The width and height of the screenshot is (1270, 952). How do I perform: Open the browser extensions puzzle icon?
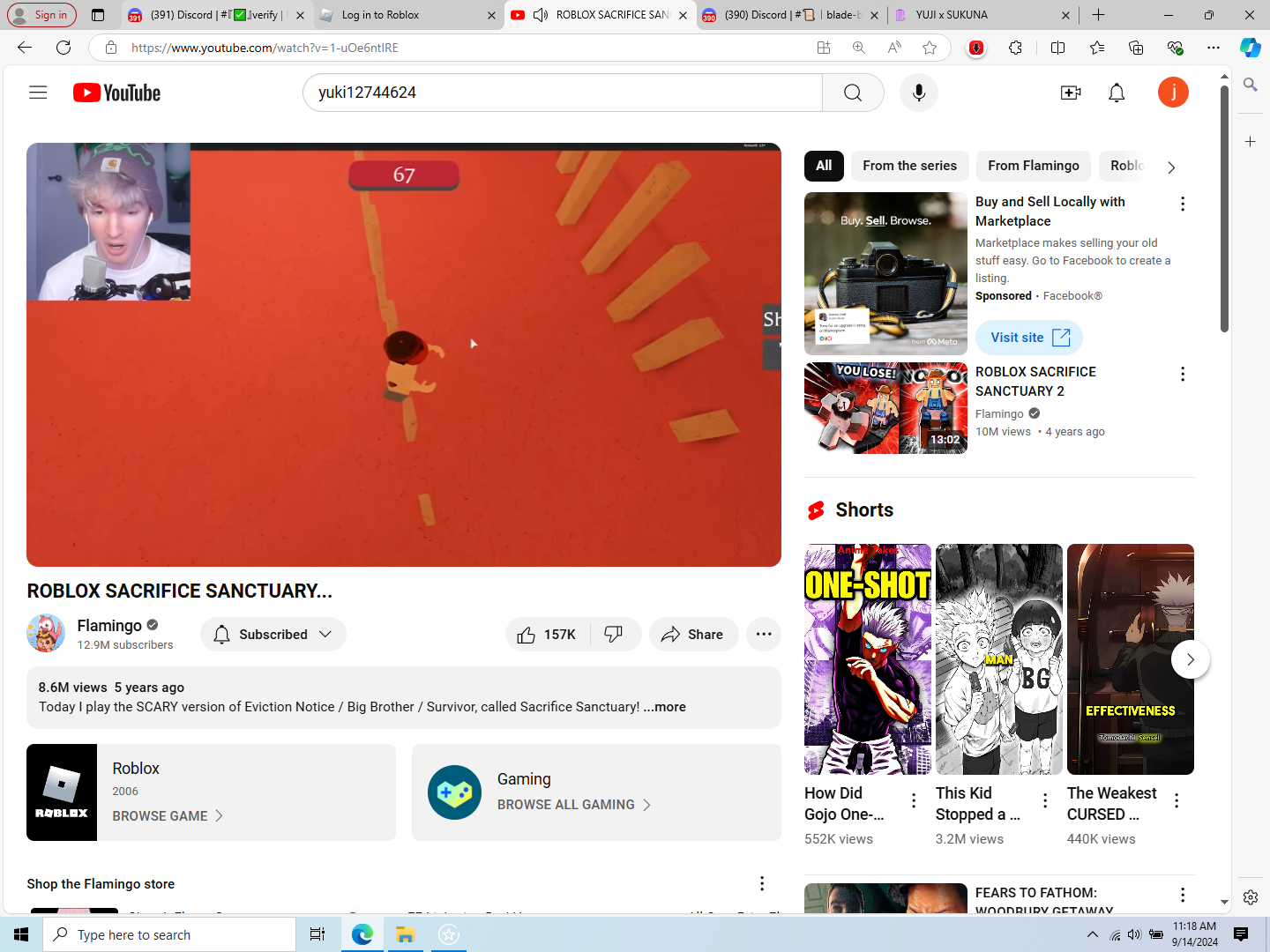pyautogui.click(x=1016, y=48)
